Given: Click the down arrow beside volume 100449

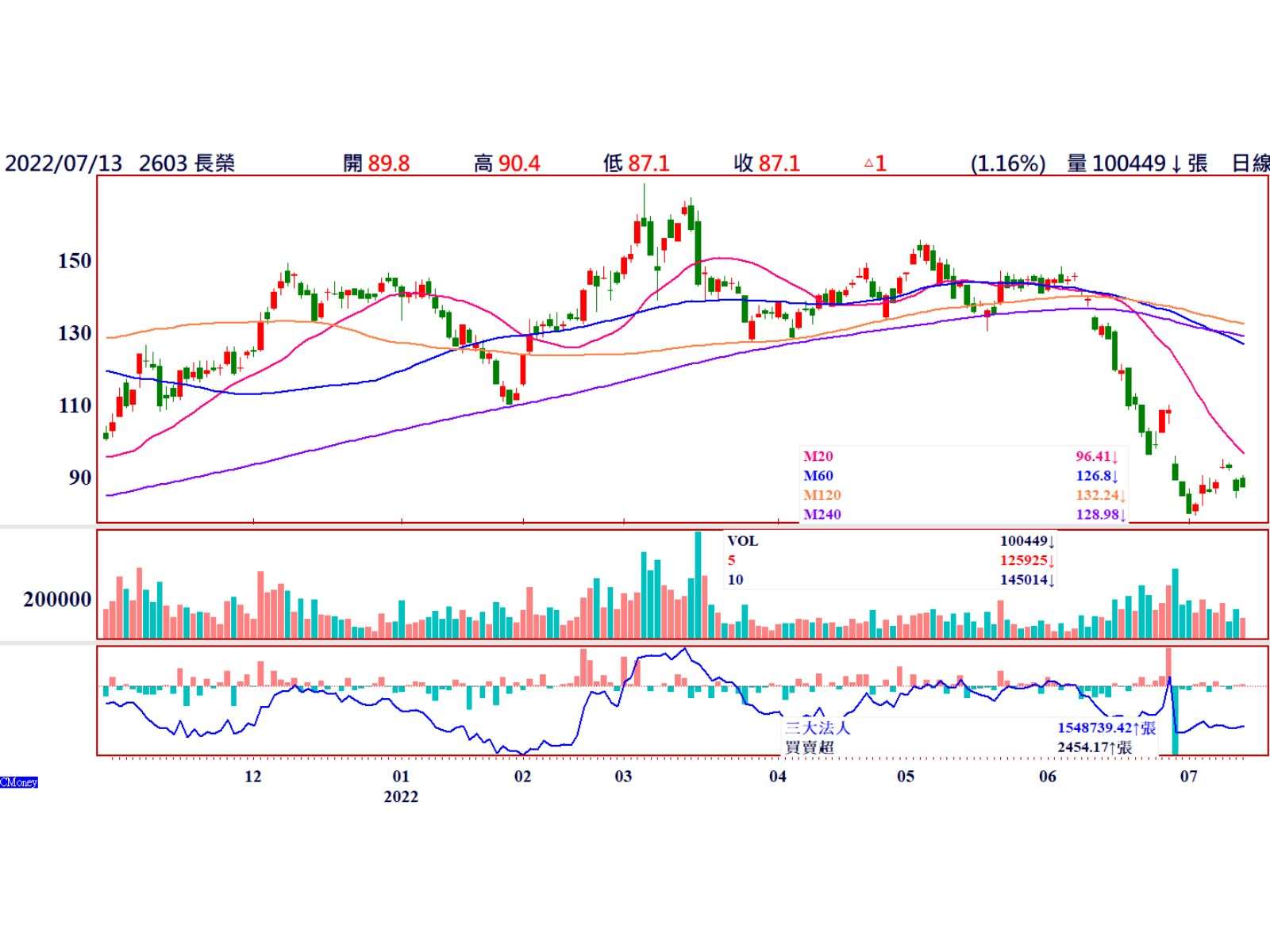Looking at the screenshot, I should [1176, 163].
